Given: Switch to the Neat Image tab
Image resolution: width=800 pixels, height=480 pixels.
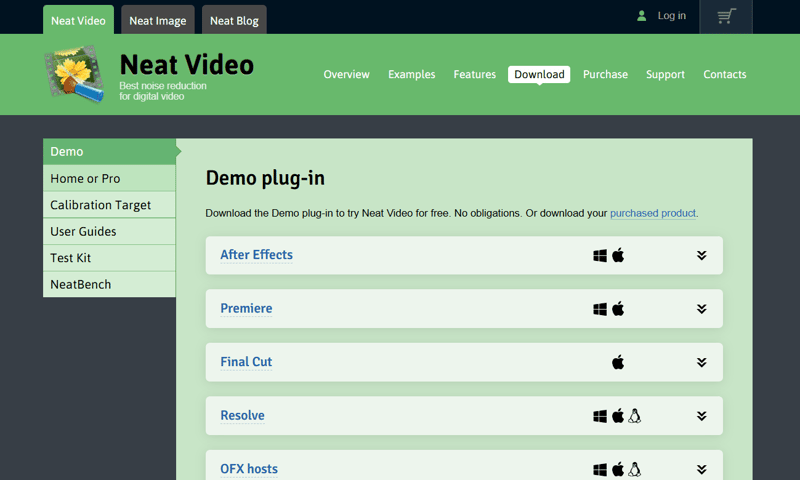Looking at the screenshot, I should 158,20.
